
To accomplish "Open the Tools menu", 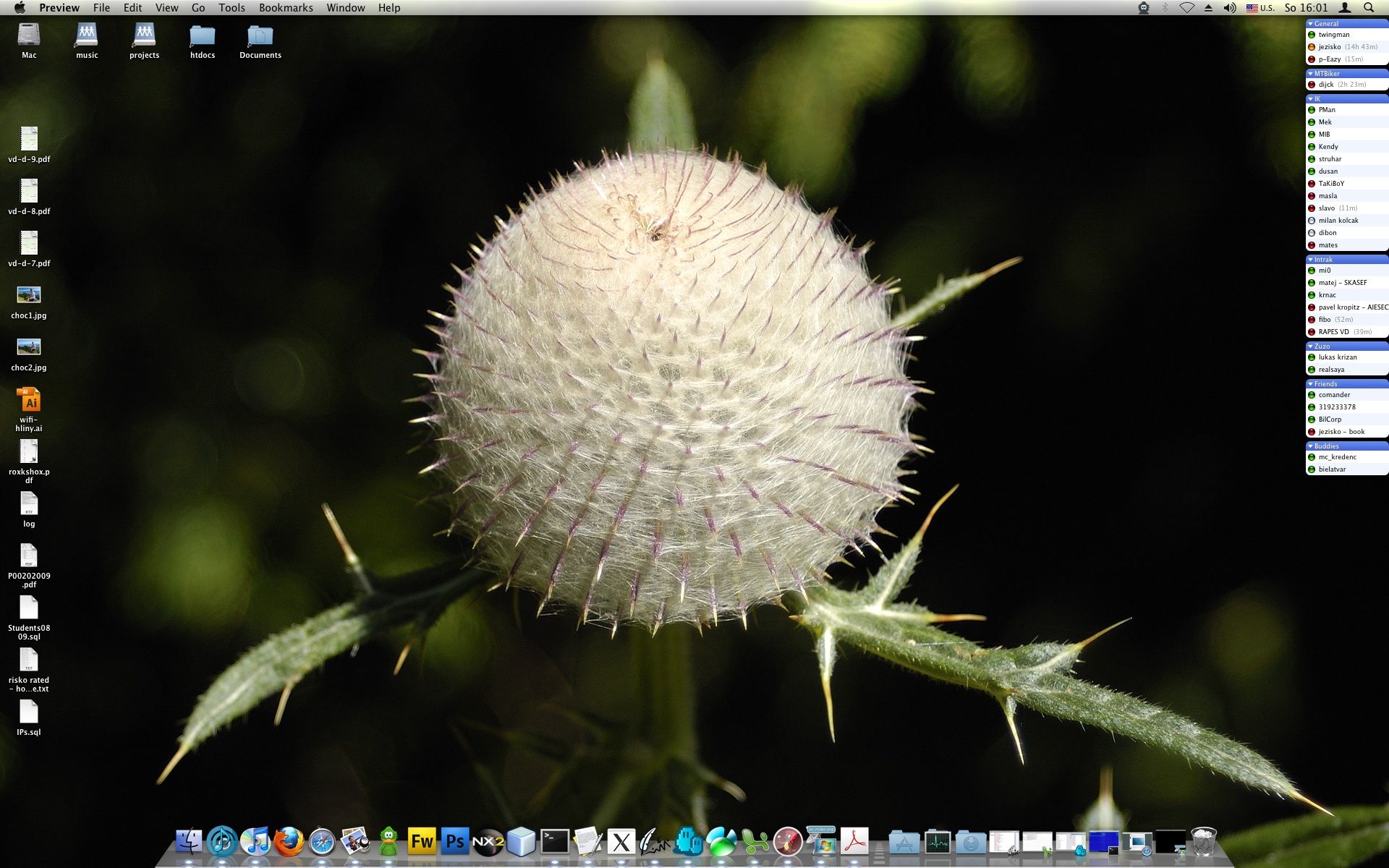I will (231, 8).
